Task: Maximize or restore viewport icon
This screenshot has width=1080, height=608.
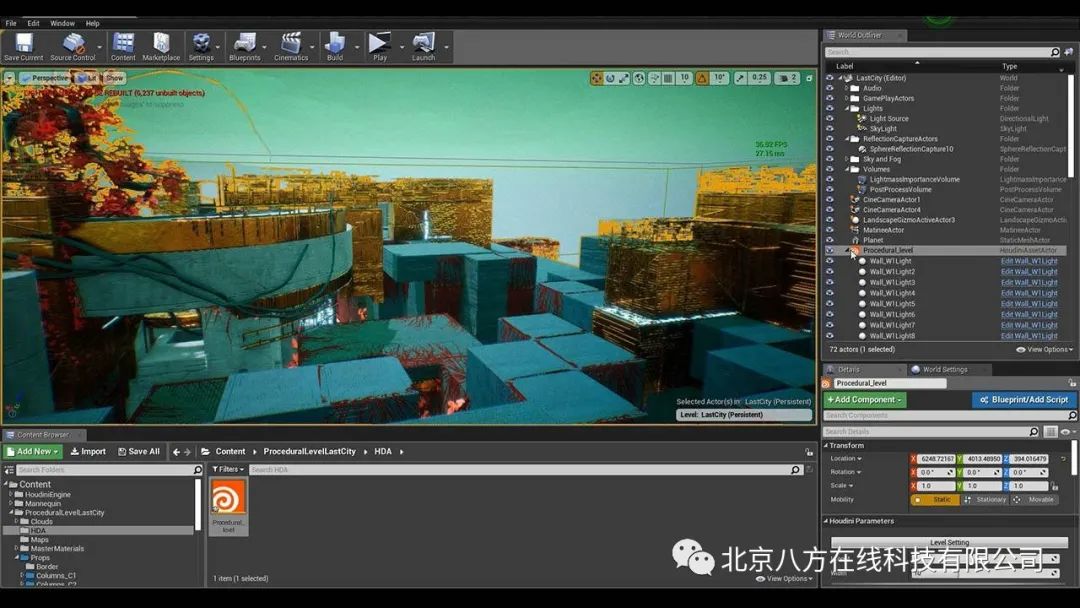Action: tap(809, 78)
